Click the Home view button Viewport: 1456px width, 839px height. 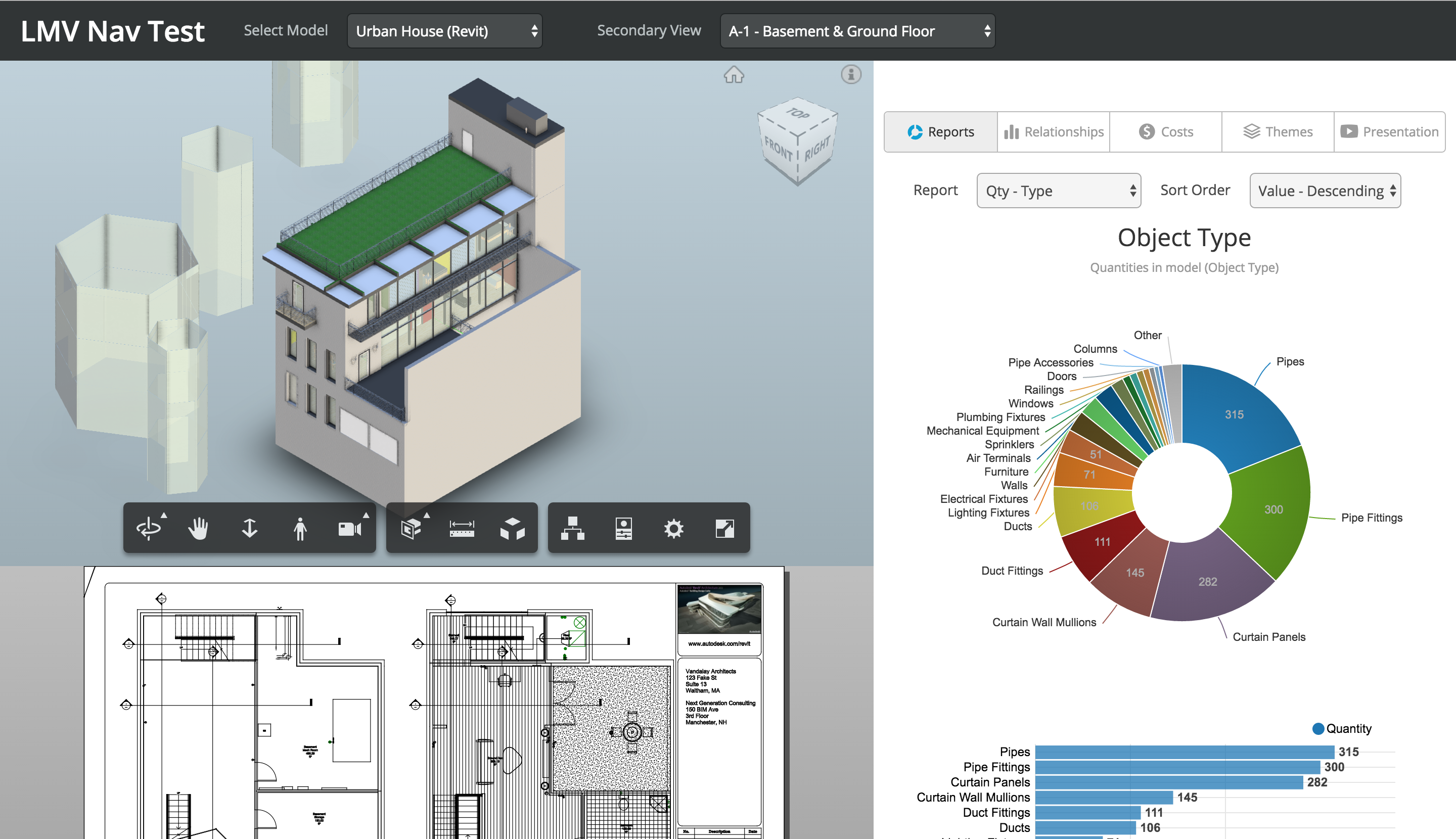click(734, 75)
